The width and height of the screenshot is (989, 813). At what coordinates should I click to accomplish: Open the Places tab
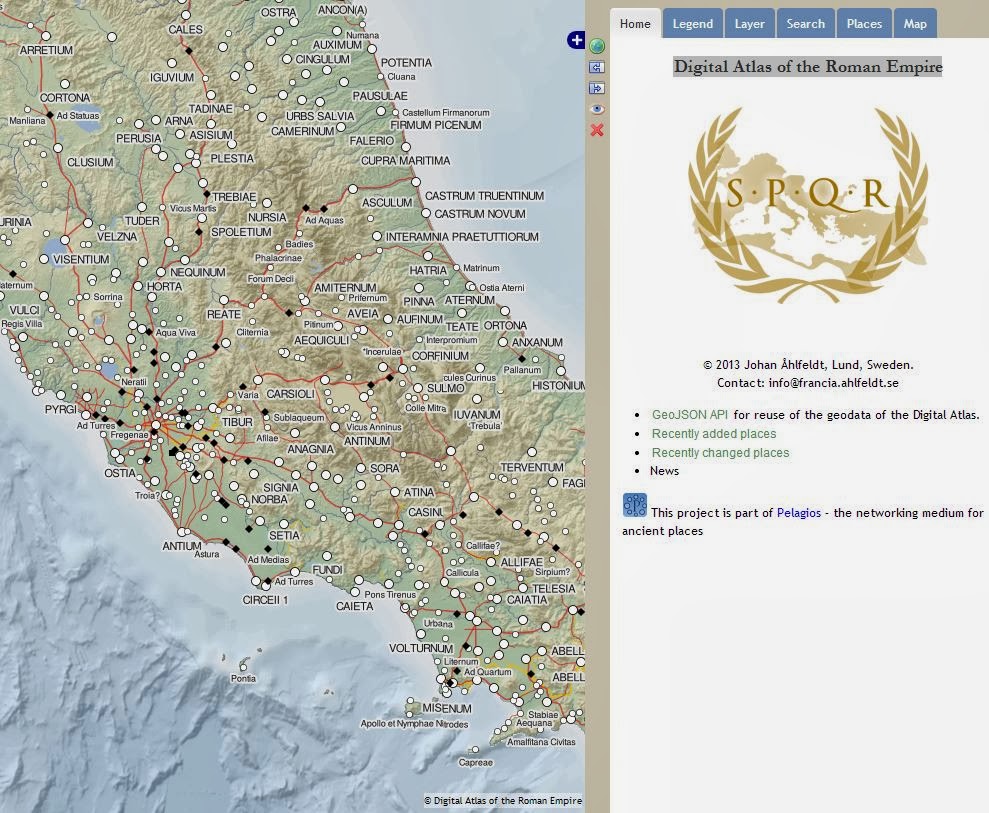tap(864, 23)
